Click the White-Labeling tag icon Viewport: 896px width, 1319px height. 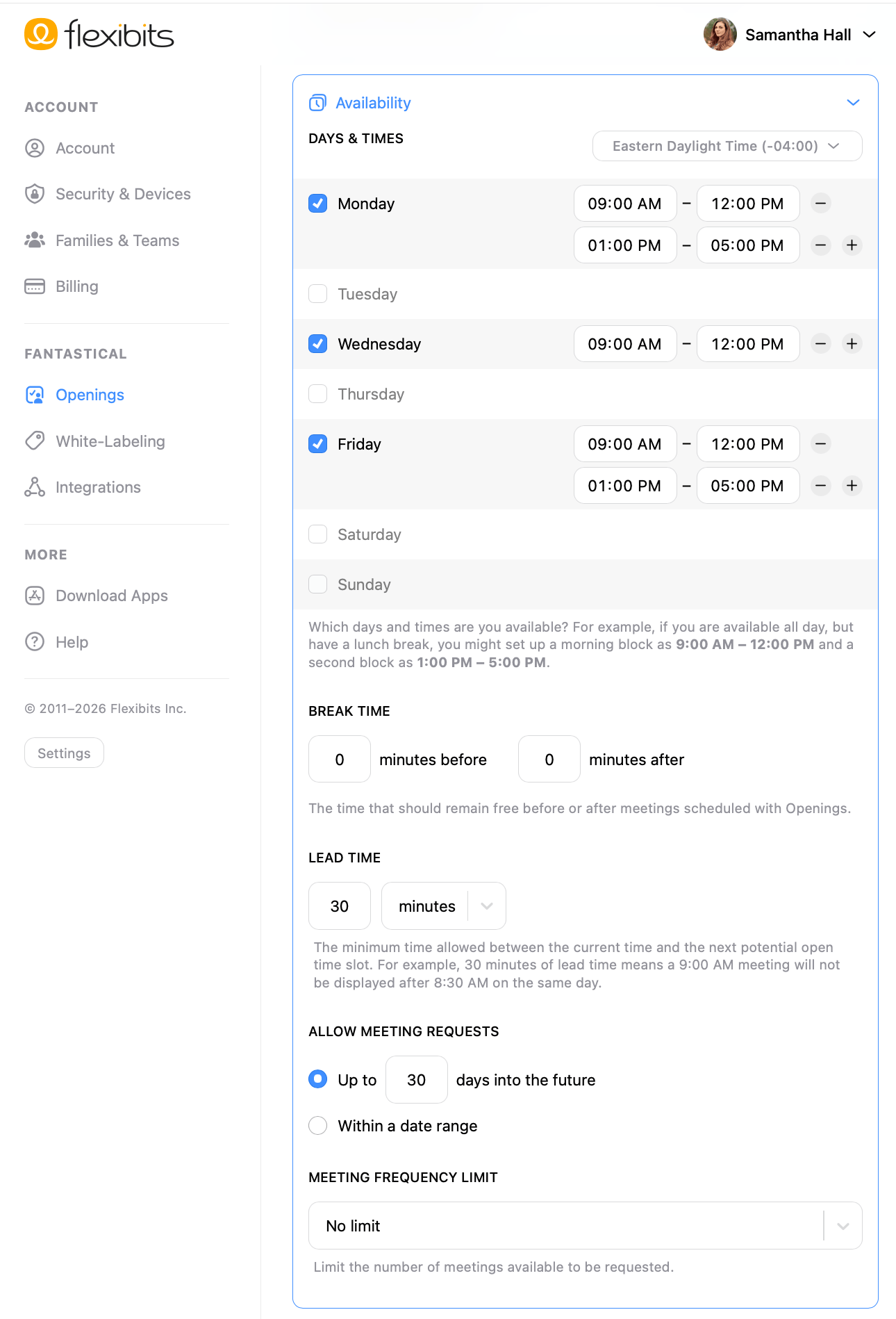(35, 441)
